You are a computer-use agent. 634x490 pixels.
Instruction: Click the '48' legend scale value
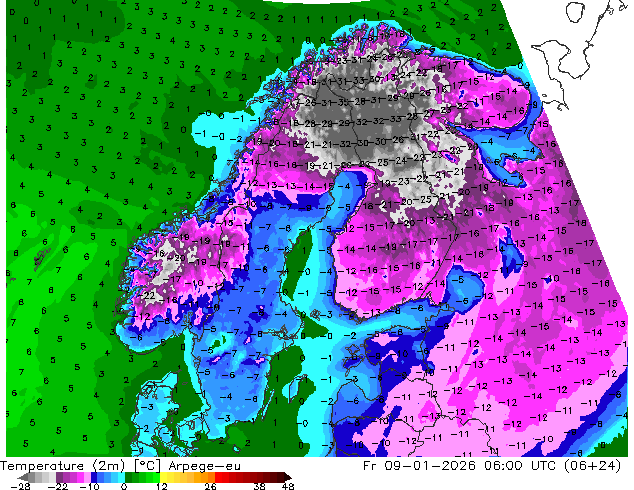288,486
